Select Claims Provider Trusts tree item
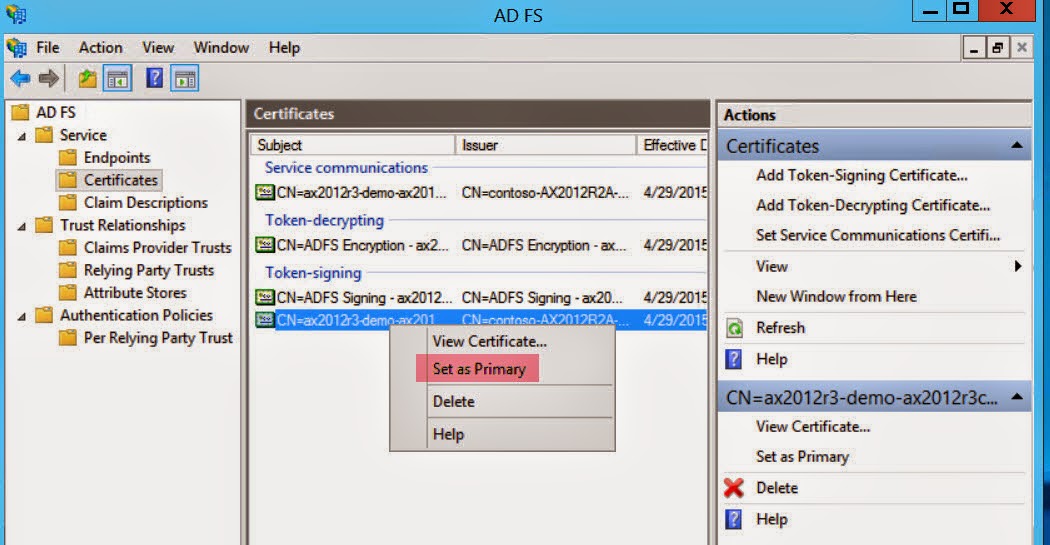This screenshot has width=1050, height=545. click(157, 248)
